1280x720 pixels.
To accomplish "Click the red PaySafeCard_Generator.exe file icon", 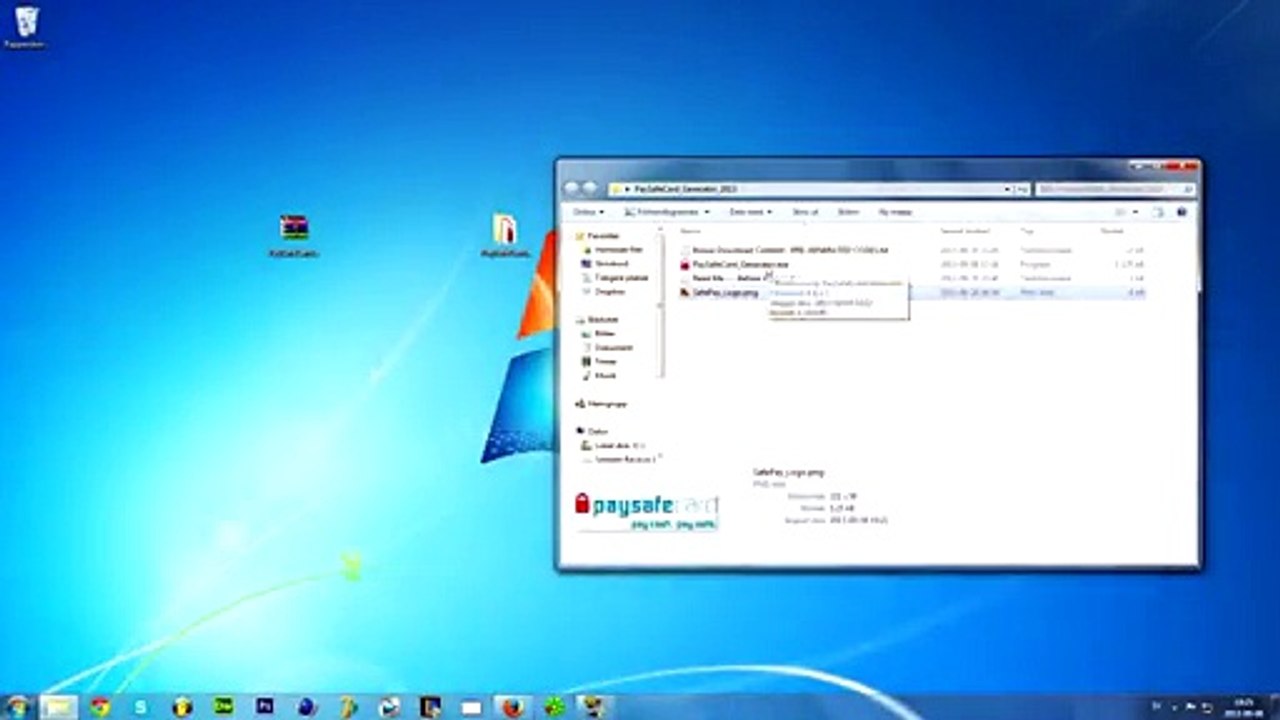I will click(x=685, y=264).
